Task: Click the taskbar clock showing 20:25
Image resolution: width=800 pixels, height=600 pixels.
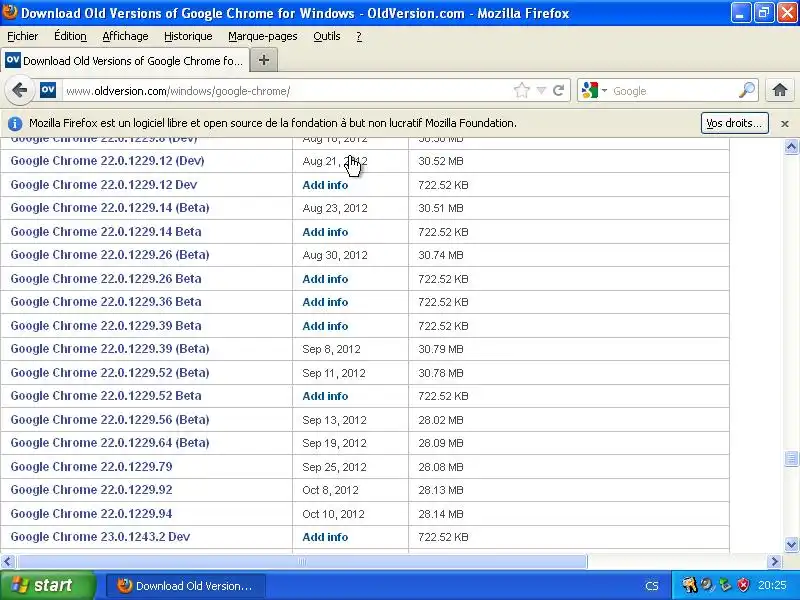Action: click(772, 585)
